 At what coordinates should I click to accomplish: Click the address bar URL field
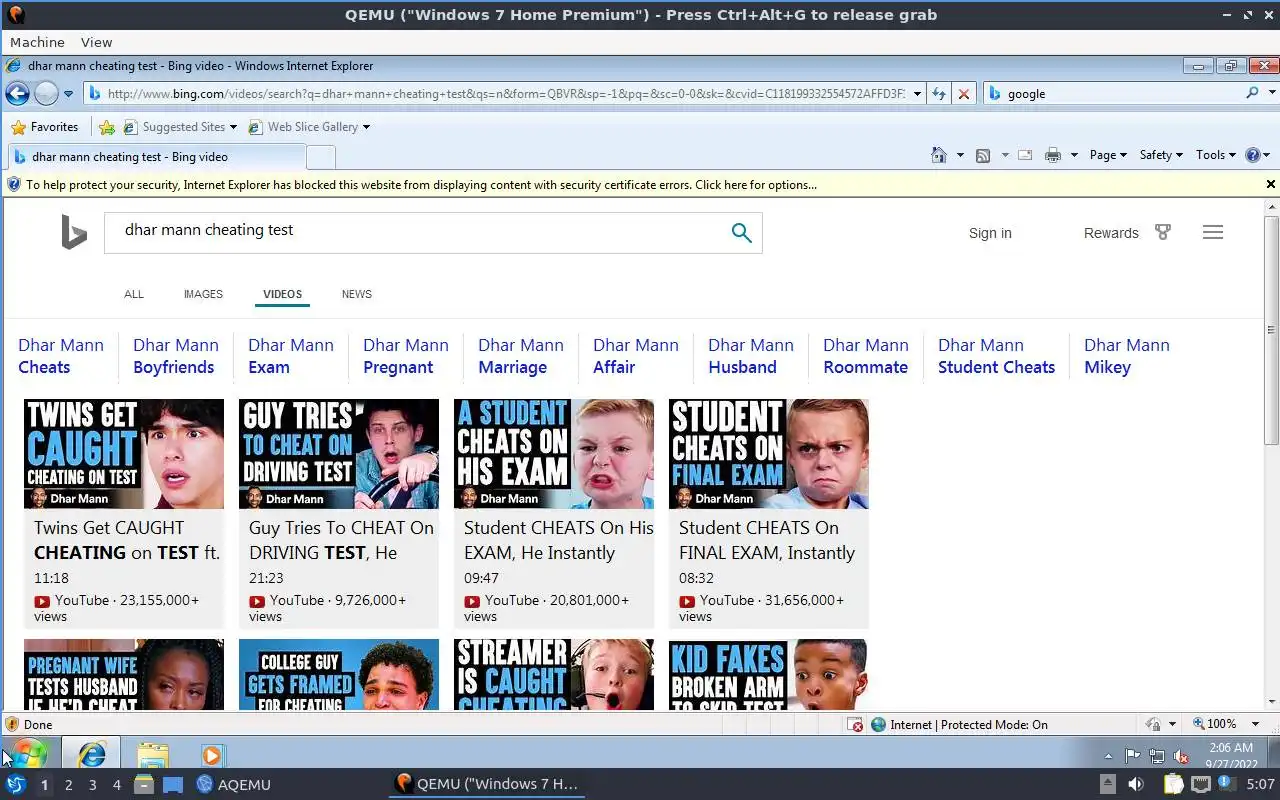505,94
